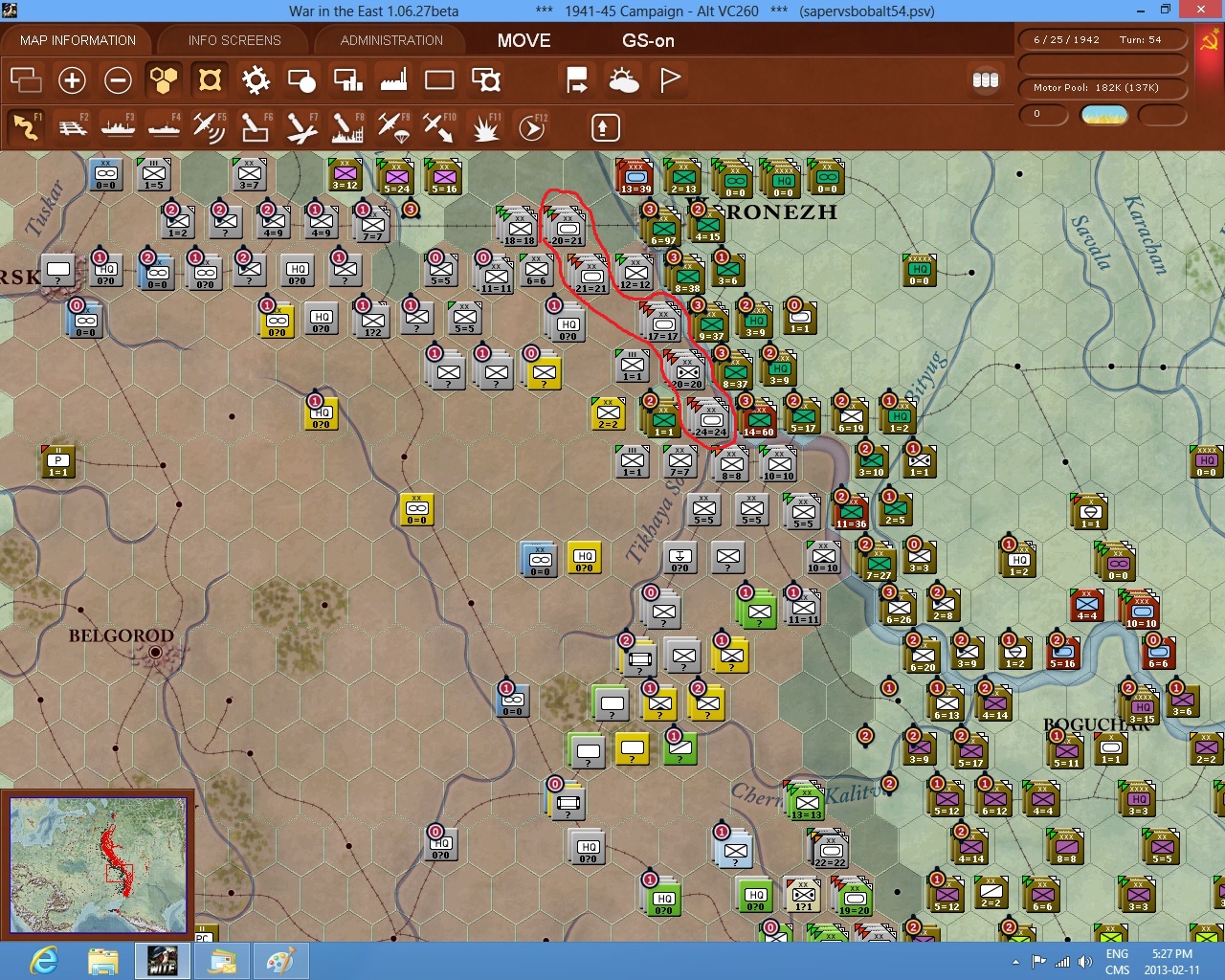Select F2 rail mode icon
1225x980 pixels.
[72, 126]
